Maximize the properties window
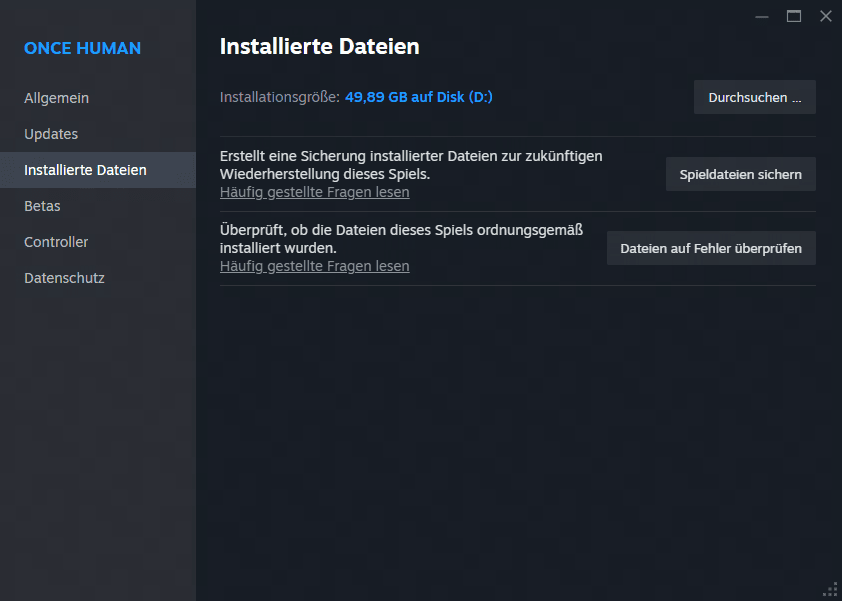 (x=794, y=17)
